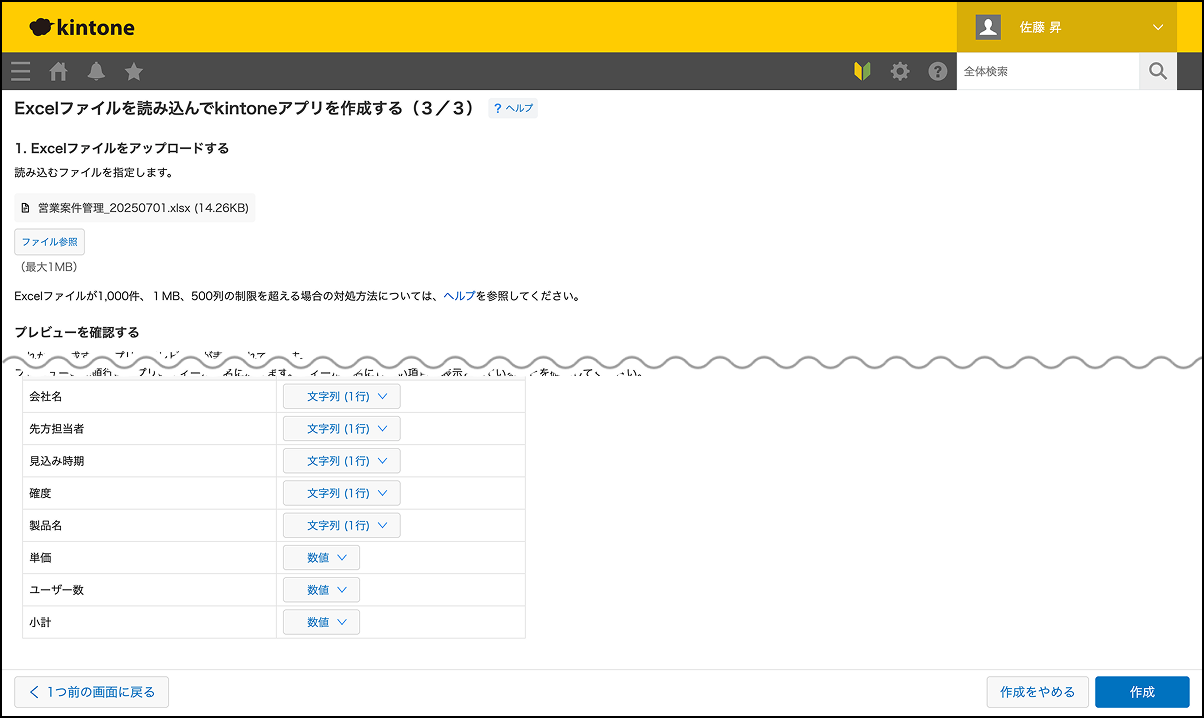This screenshot has width=1204, height=718.
Task: Open the notifications bell icon
Action: [x=96, y=71]
